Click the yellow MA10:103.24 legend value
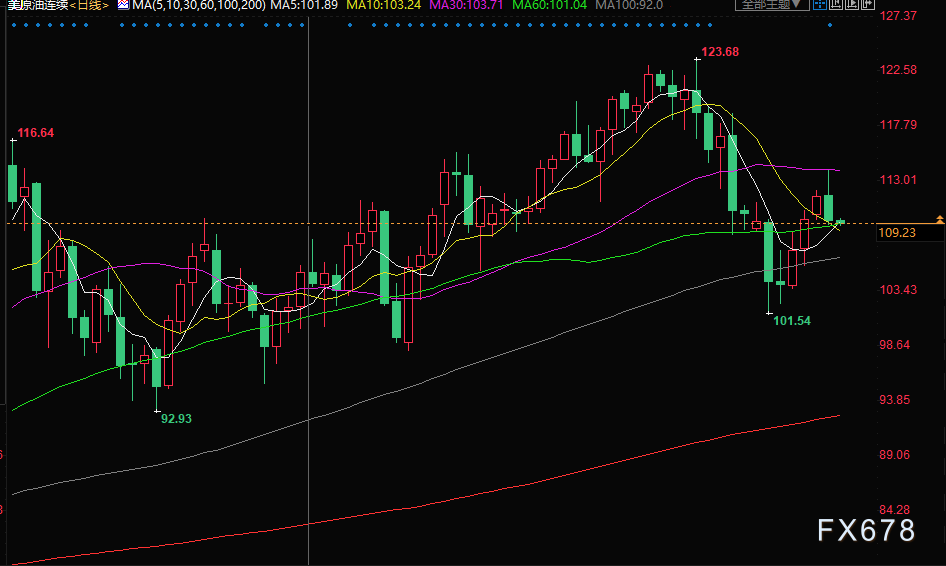The height and width of the screenshot is (566, 946). (x=384, y=5)
